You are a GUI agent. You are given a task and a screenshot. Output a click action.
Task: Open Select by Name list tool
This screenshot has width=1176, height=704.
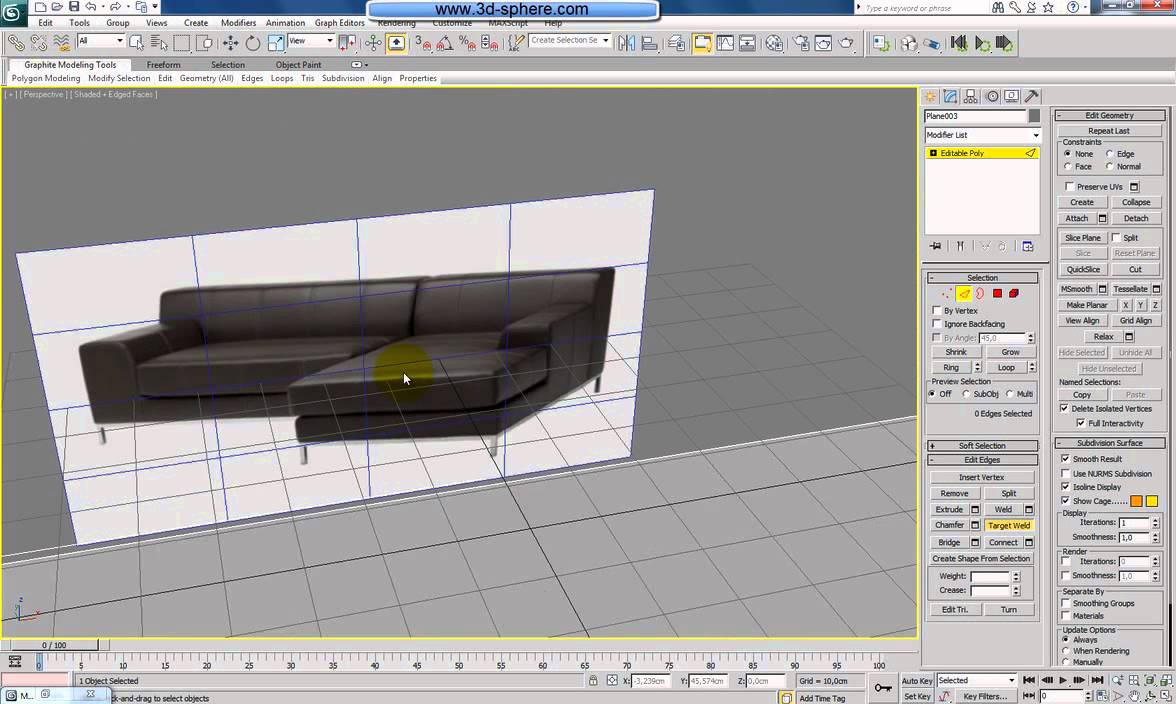[x=159, y=43]
